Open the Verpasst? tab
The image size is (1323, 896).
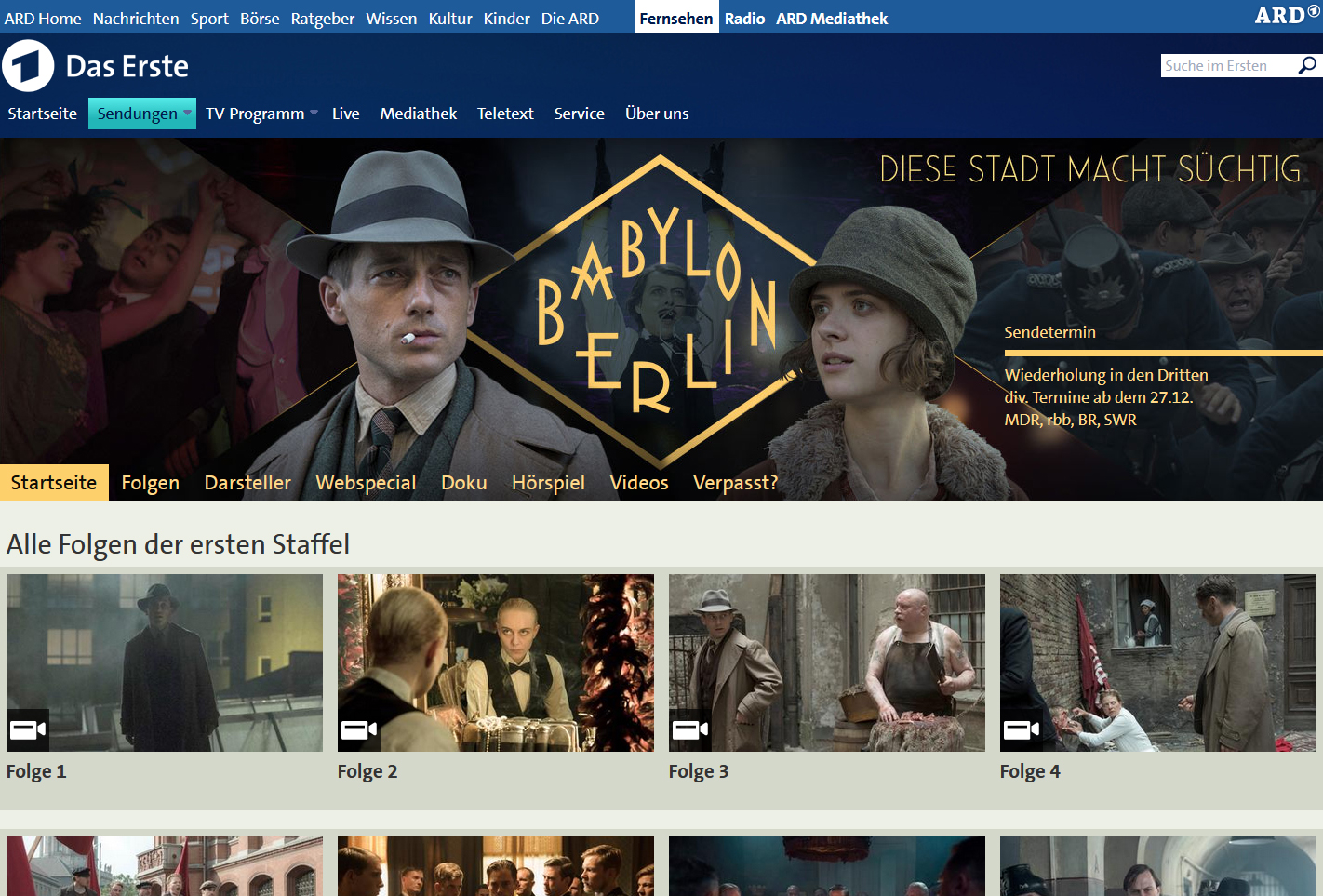pos(735,483)
